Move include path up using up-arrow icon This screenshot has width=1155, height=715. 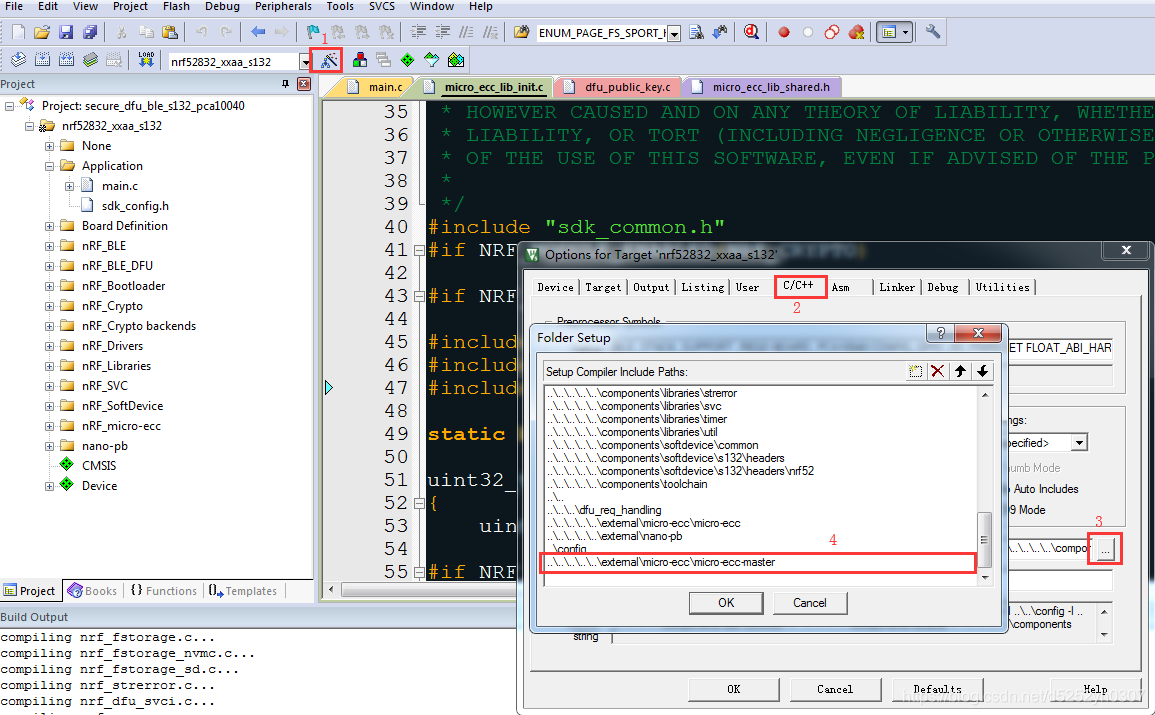click(x=961, y=370)
